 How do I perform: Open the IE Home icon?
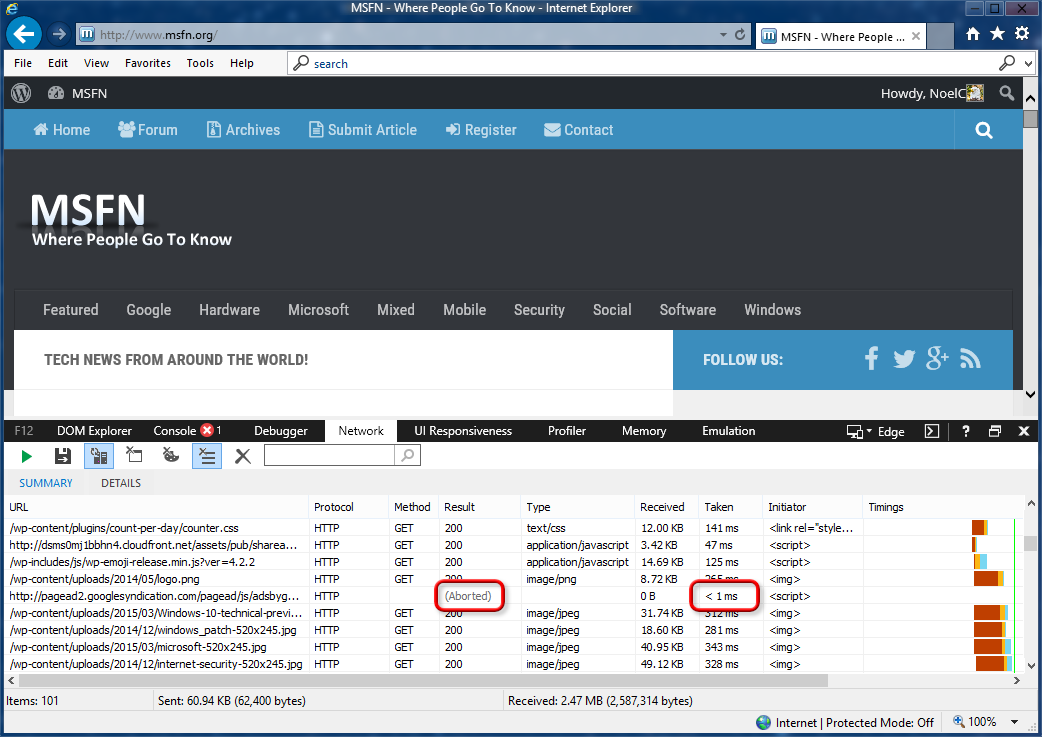point(972,34)
